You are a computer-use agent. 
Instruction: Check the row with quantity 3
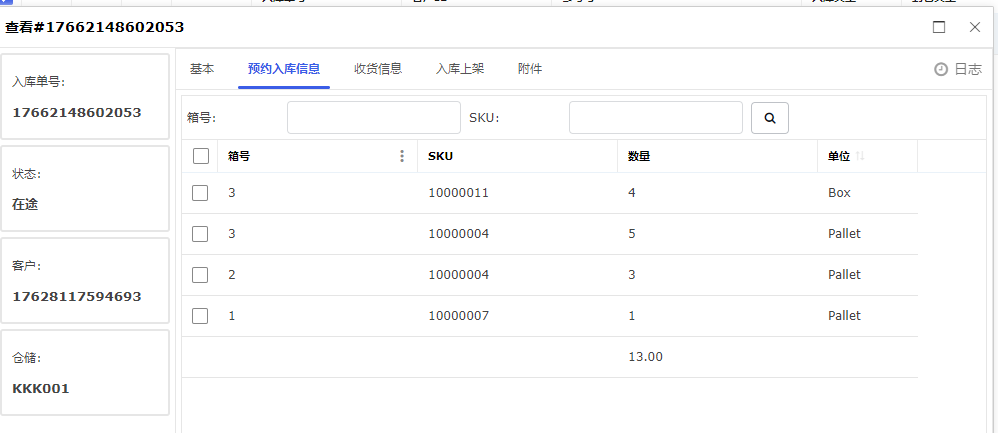(200, 274)
